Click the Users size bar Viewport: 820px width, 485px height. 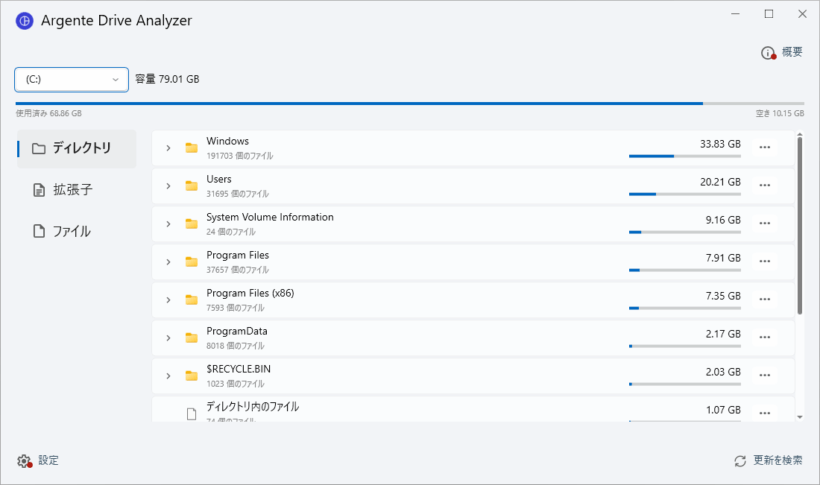[x=685, y=194]
